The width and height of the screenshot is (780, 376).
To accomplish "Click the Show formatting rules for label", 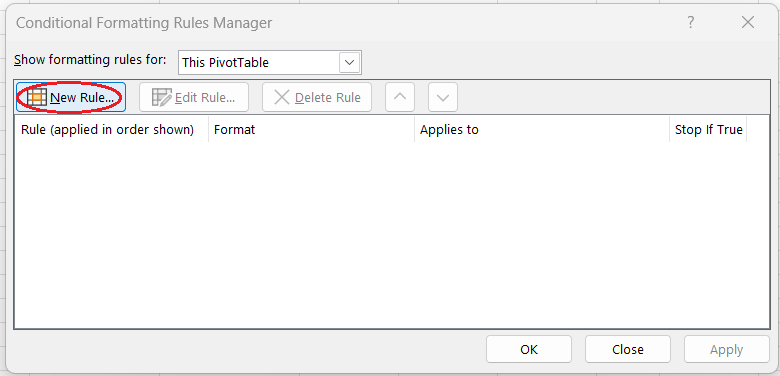I will click(x=90, y=60).
